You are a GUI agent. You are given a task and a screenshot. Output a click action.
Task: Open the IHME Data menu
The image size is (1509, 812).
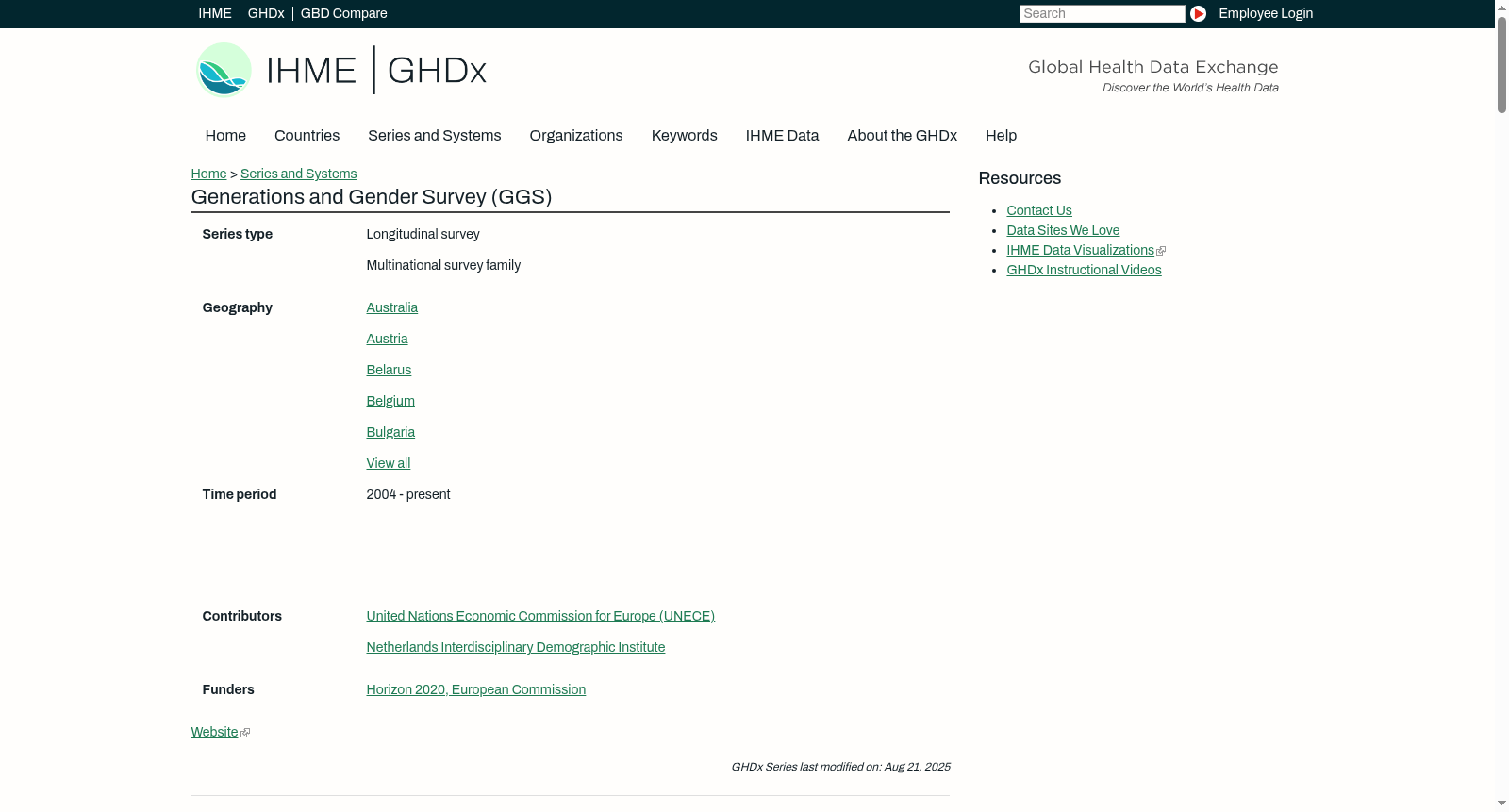782,136
